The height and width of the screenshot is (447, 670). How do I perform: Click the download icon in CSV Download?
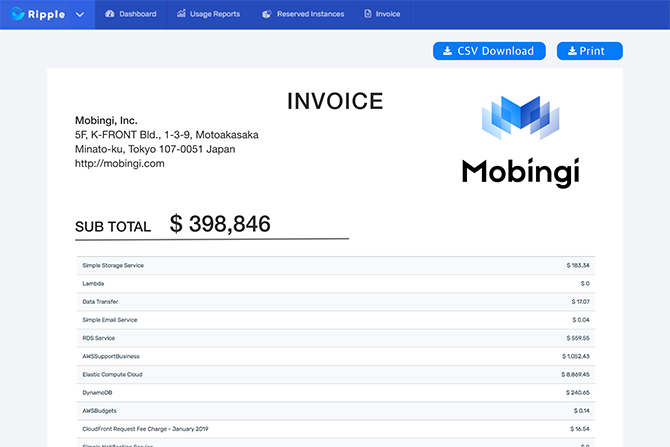point(447,51)
